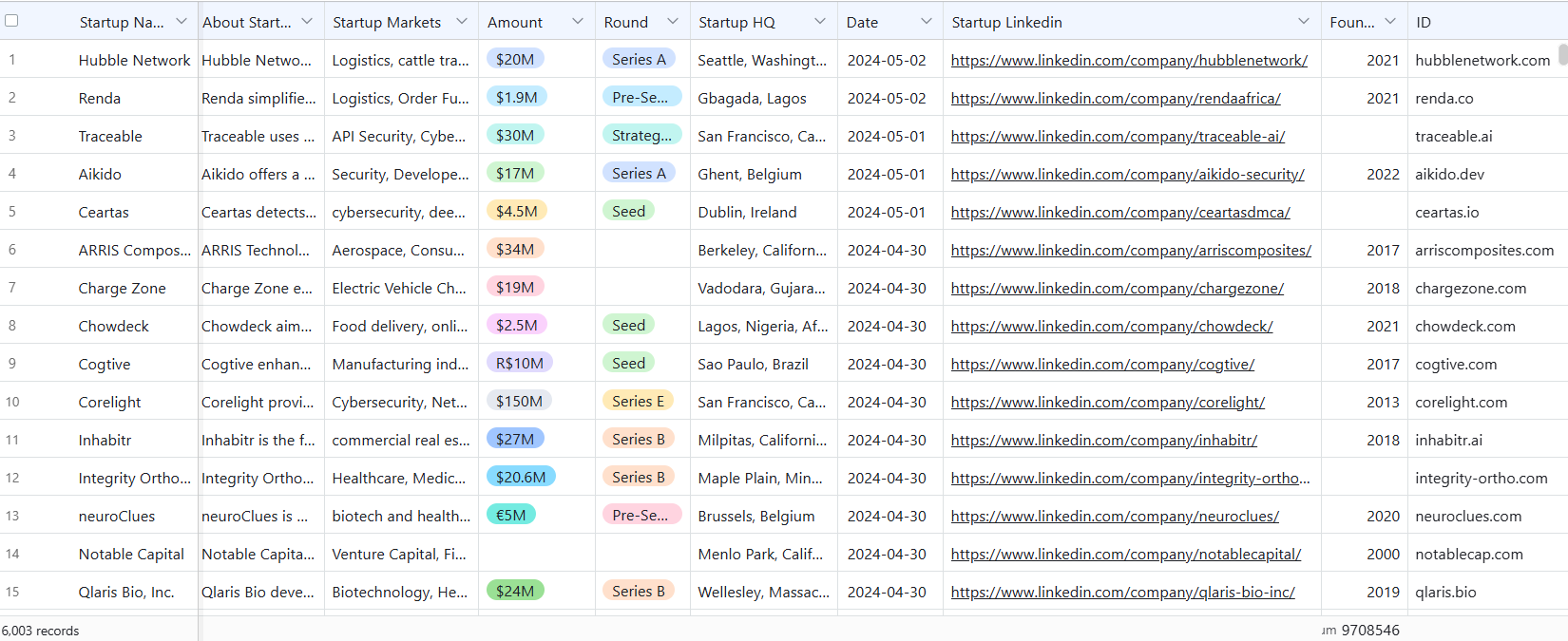This screenshot has height=641, width=1568.
Task: Select the $1.9M amount tag for Renda
Action: pyautogui.click(x=517, y=97)
